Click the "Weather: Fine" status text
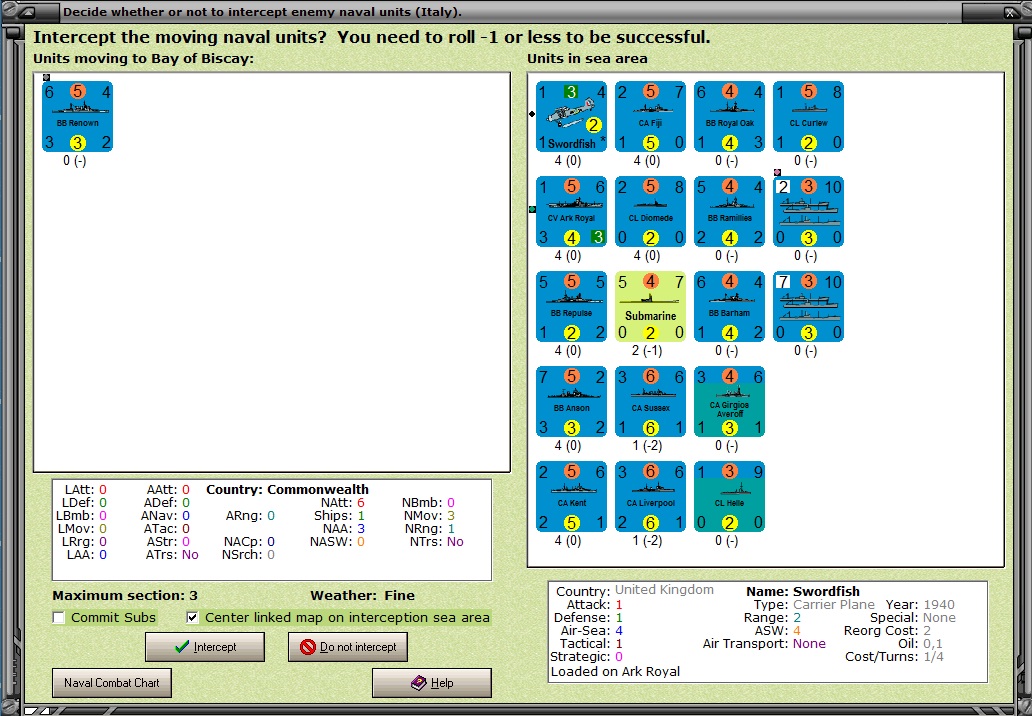 tap(363, 596)
